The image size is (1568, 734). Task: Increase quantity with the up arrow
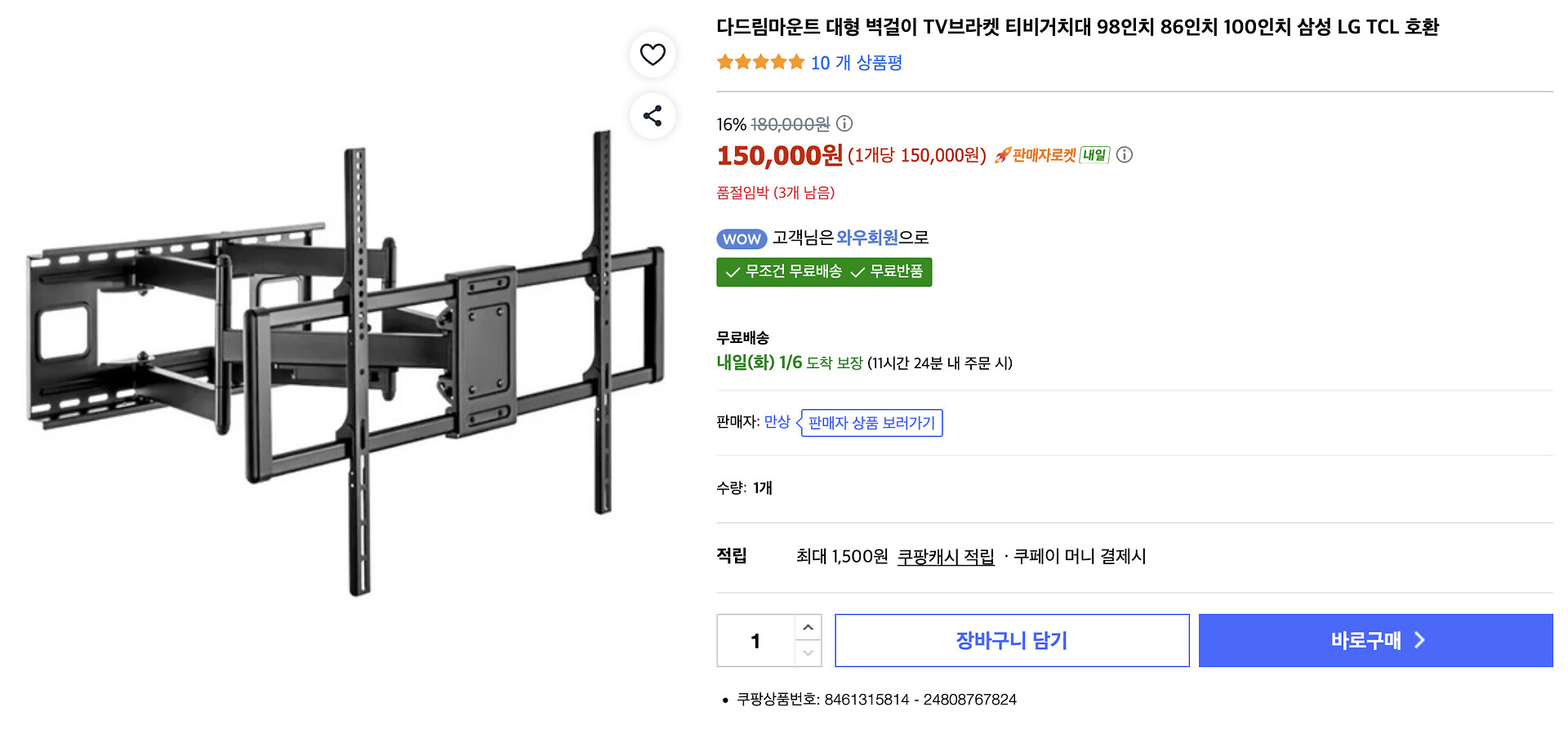(808, 627)
